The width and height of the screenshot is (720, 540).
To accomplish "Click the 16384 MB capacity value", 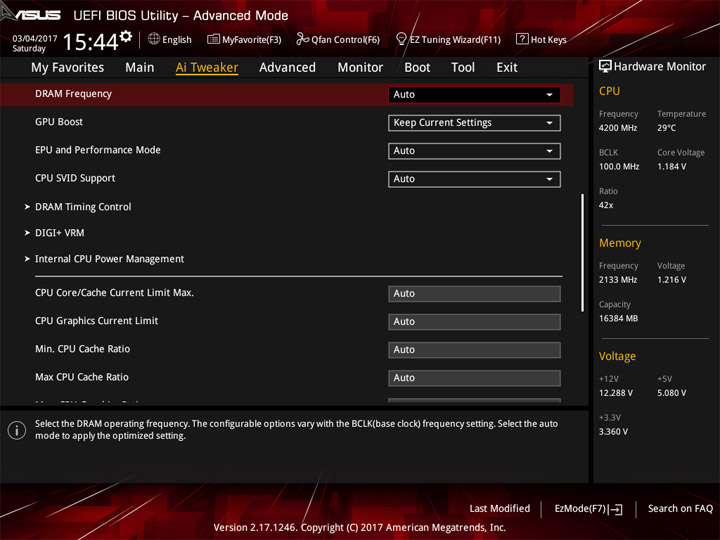I will pos(618,318).
